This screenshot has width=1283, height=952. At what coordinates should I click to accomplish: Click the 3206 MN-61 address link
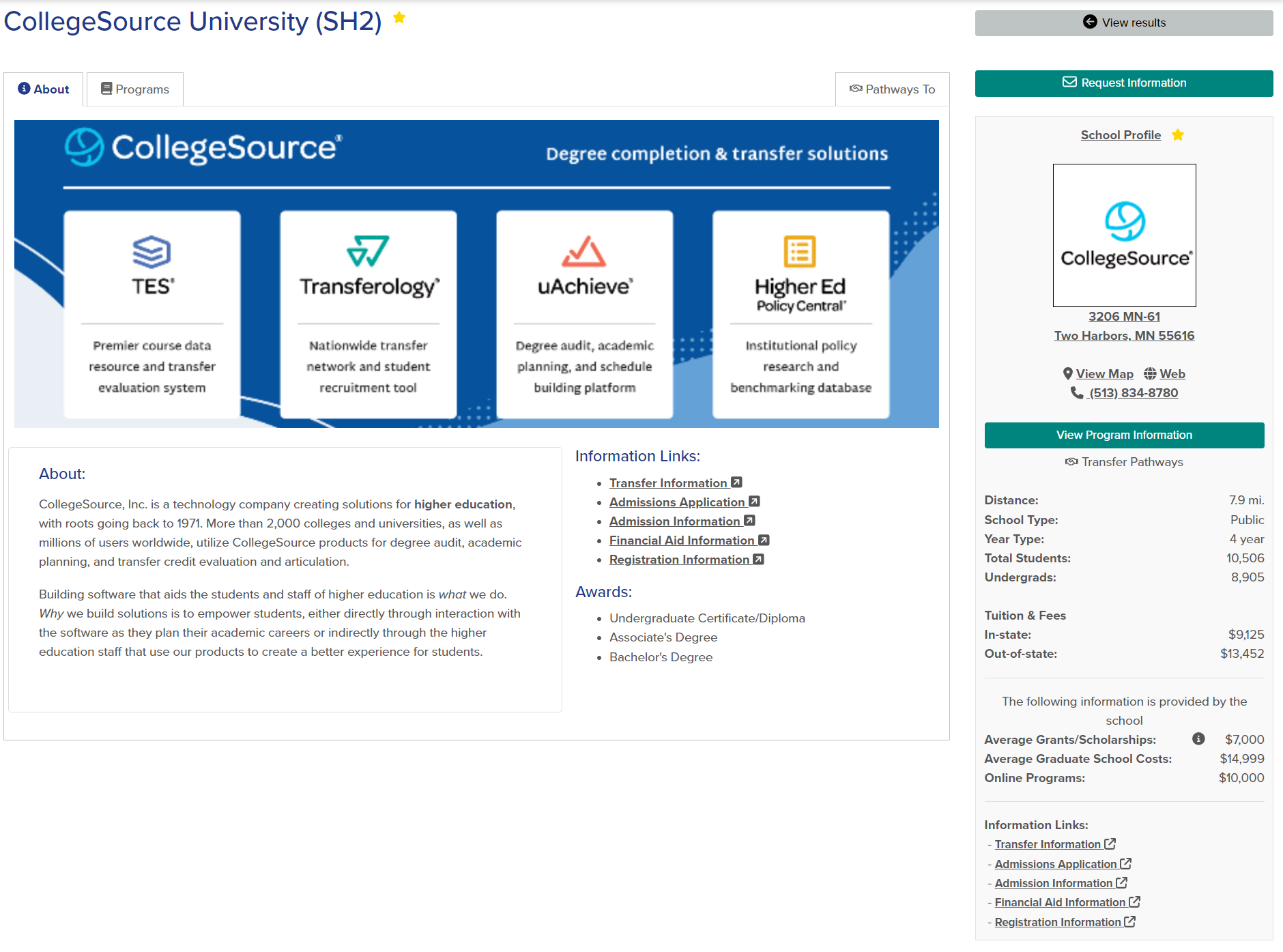click(x=1124, y=317)
